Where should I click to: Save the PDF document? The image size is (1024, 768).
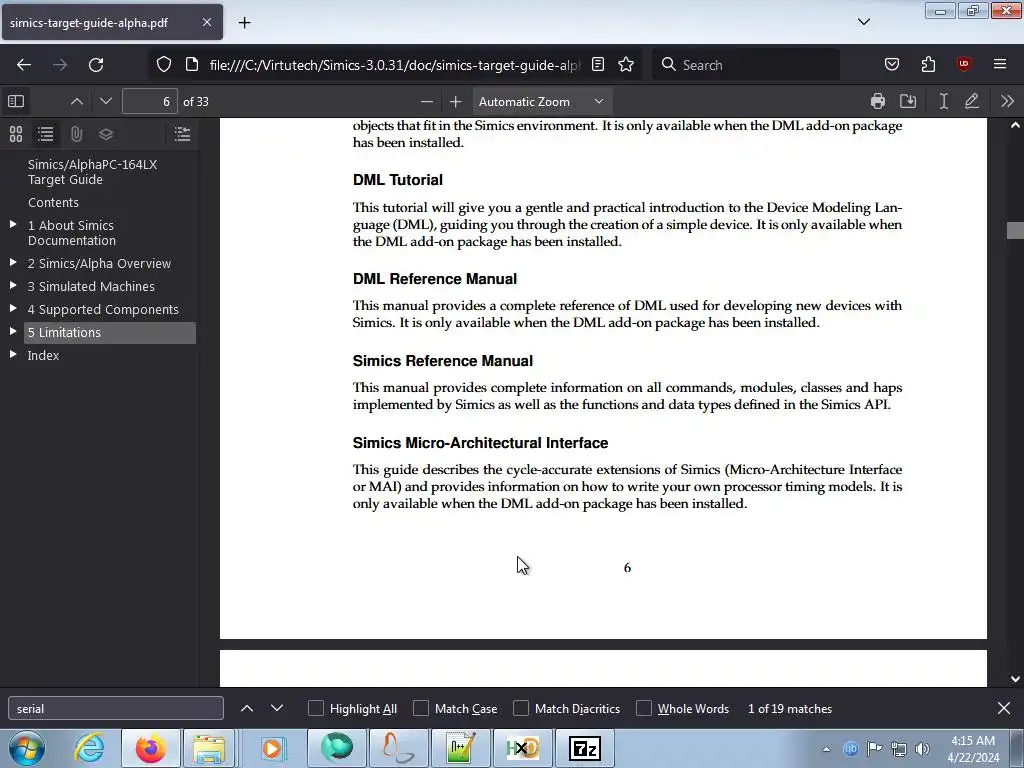pos(908,101)
